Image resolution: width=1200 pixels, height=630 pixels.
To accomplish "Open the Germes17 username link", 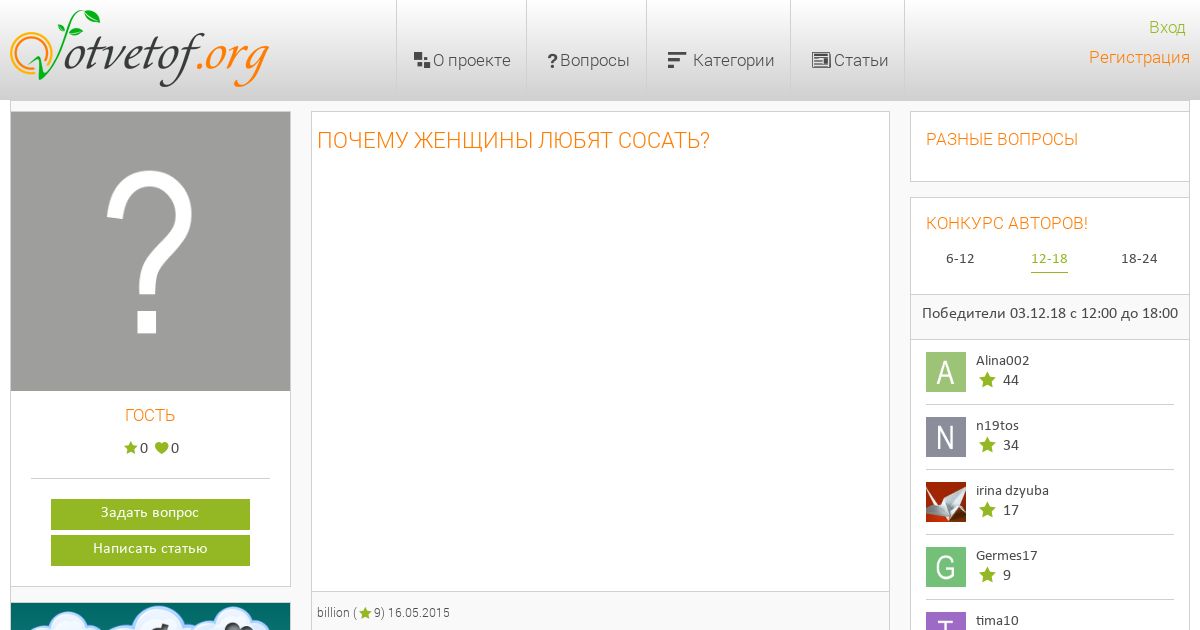I will (1006, 556).
